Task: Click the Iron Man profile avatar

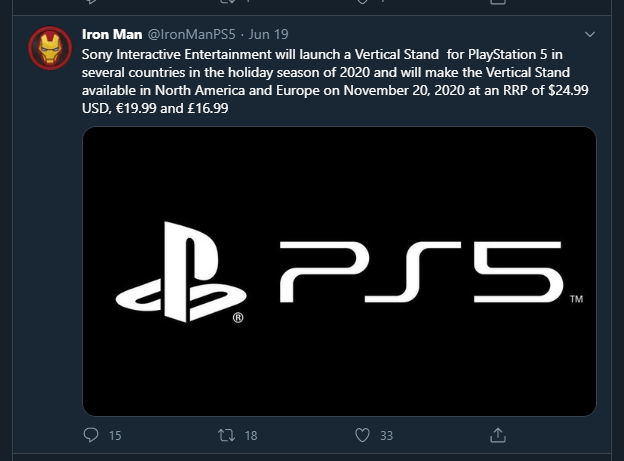Action: point(48,47)
